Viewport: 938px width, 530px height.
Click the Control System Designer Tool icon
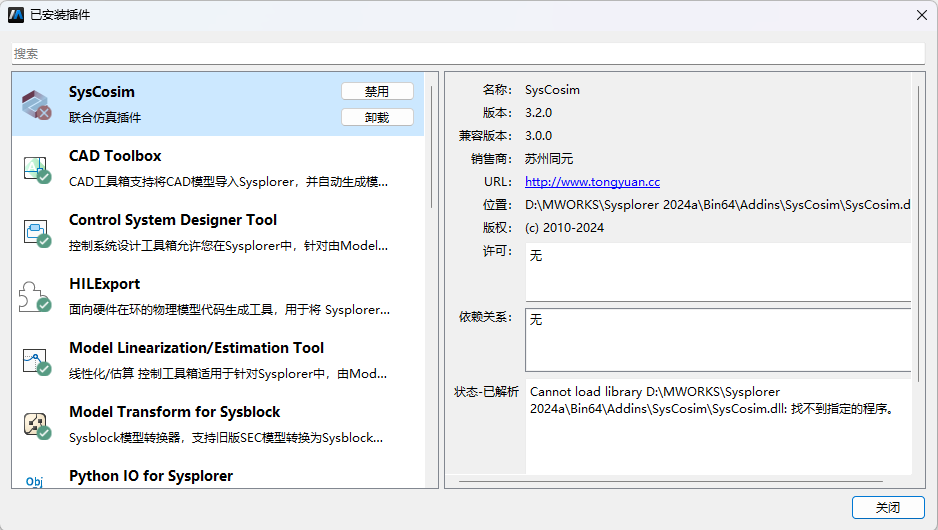pyautogui.click(x=36, y=233)
